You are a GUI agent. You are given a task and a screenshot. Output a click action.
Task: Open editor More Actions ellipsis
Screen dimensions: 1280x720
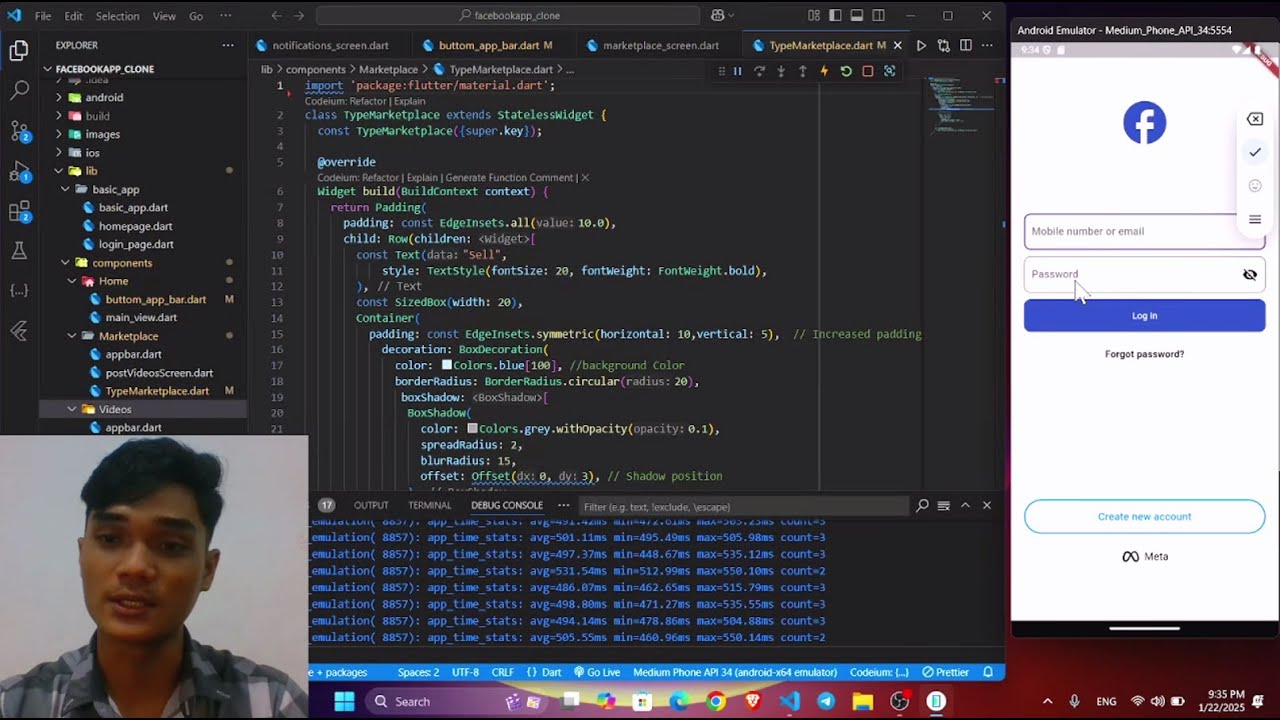pyautogui.click(x=987, y=45)
